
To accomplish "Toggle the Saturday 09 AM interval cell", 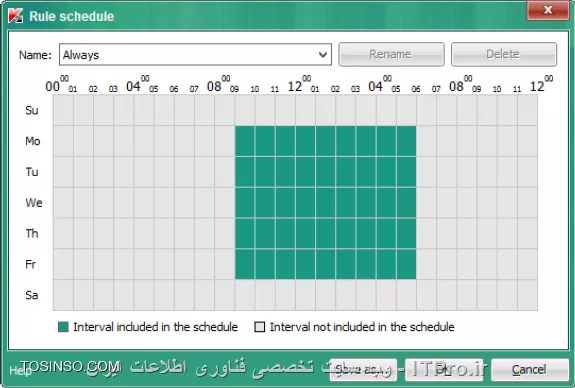I will coord(245,295).
